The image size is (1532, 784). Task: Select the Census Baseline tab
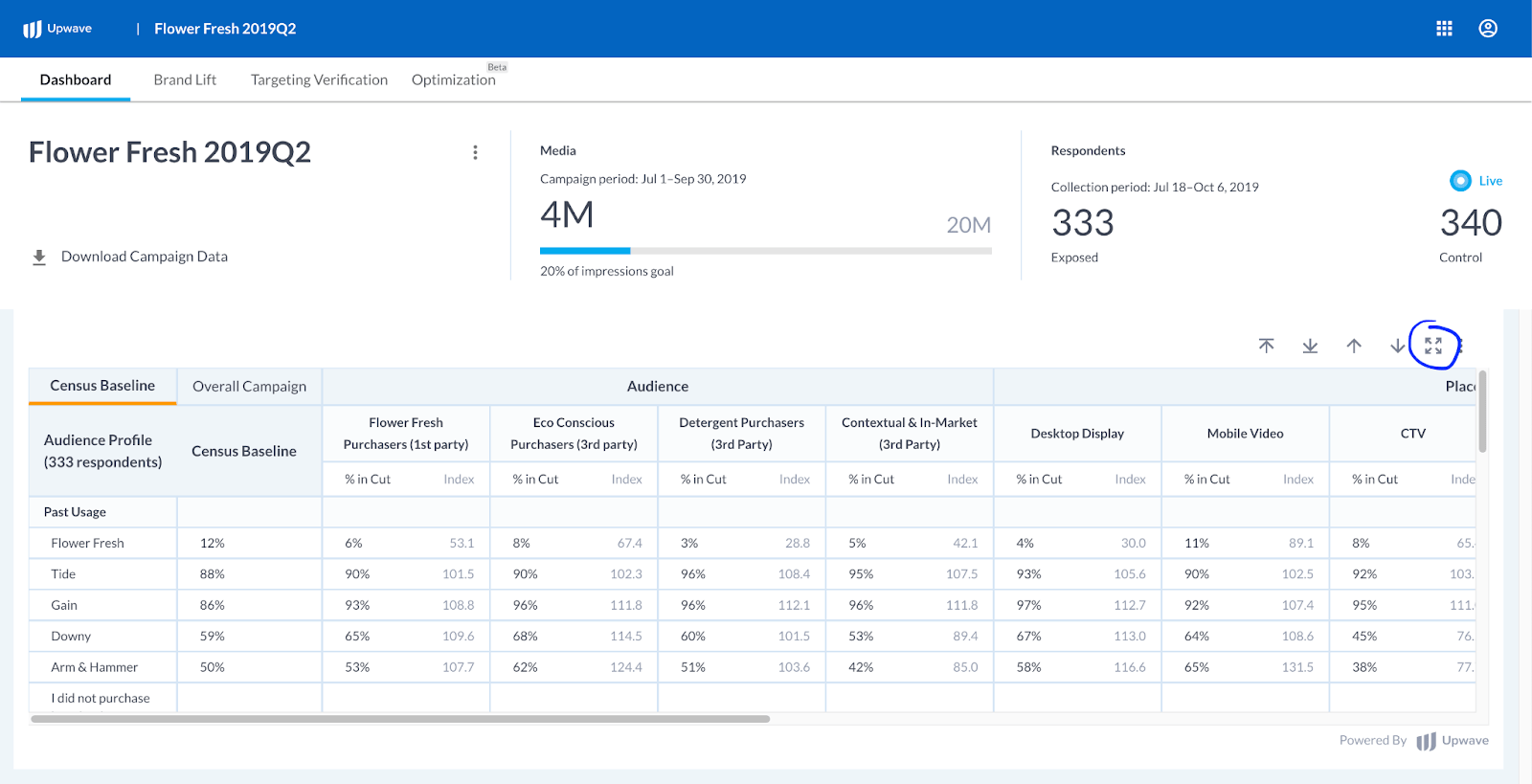pyautogui.click(x=102, y=386)
